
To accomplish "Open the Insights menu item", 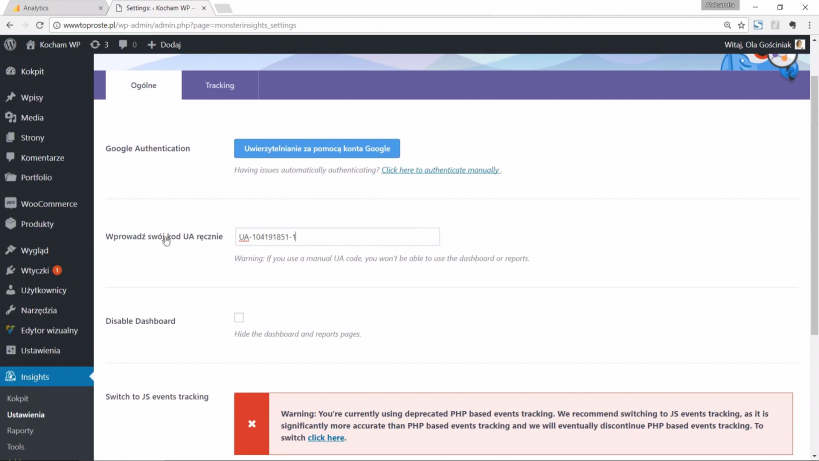I will tap(47, 376).
